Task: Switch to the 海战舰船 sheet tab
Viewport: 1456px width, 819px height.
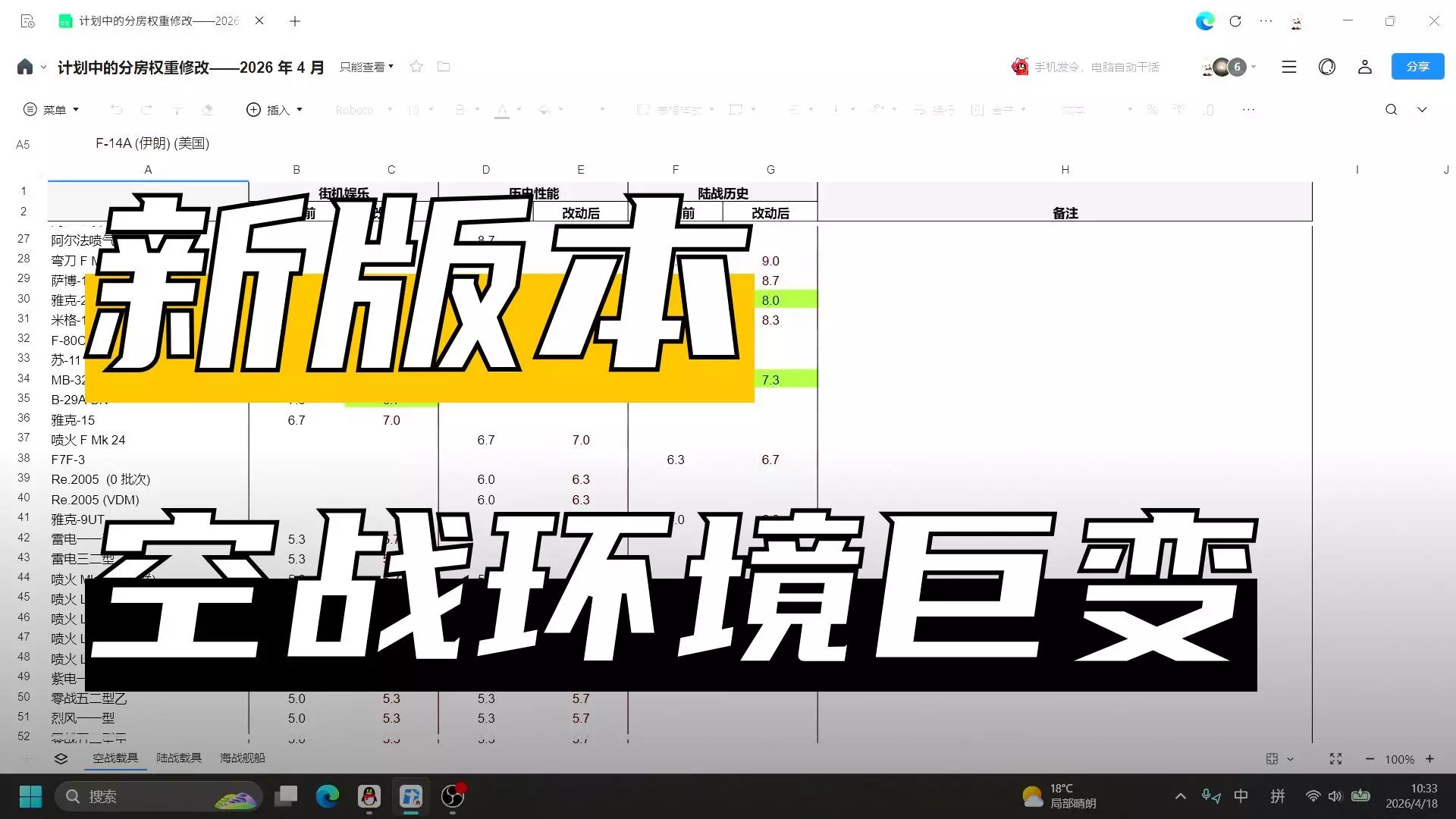Action: 243,758
